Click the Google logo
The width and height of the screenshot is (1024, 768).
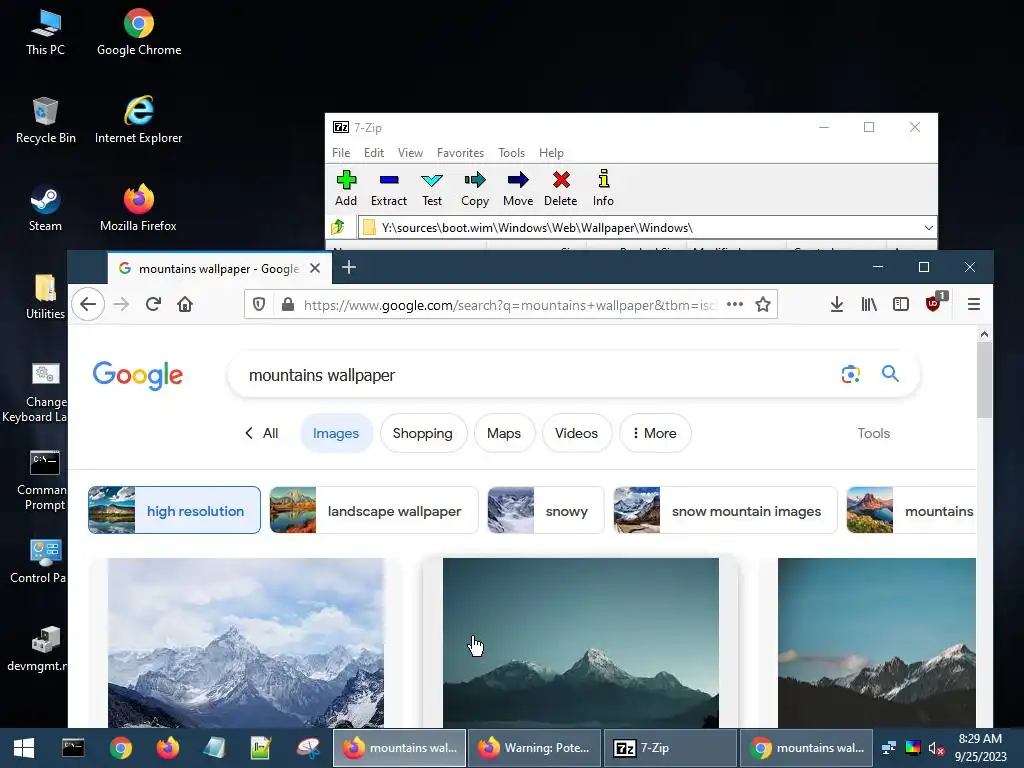tap(138, 376)
